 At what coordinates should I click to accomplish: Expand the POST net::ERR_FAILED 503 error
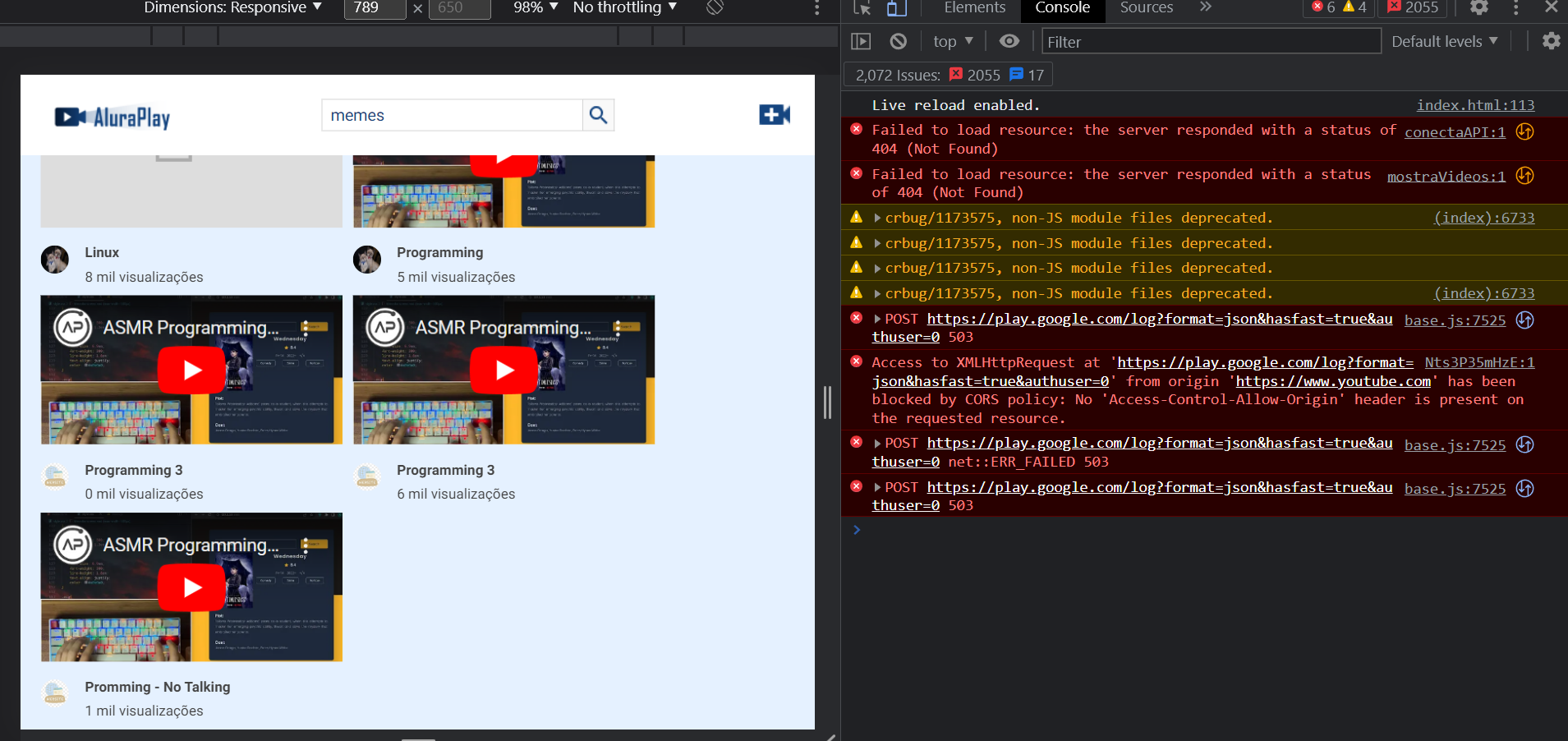click(x=878, y=444)
